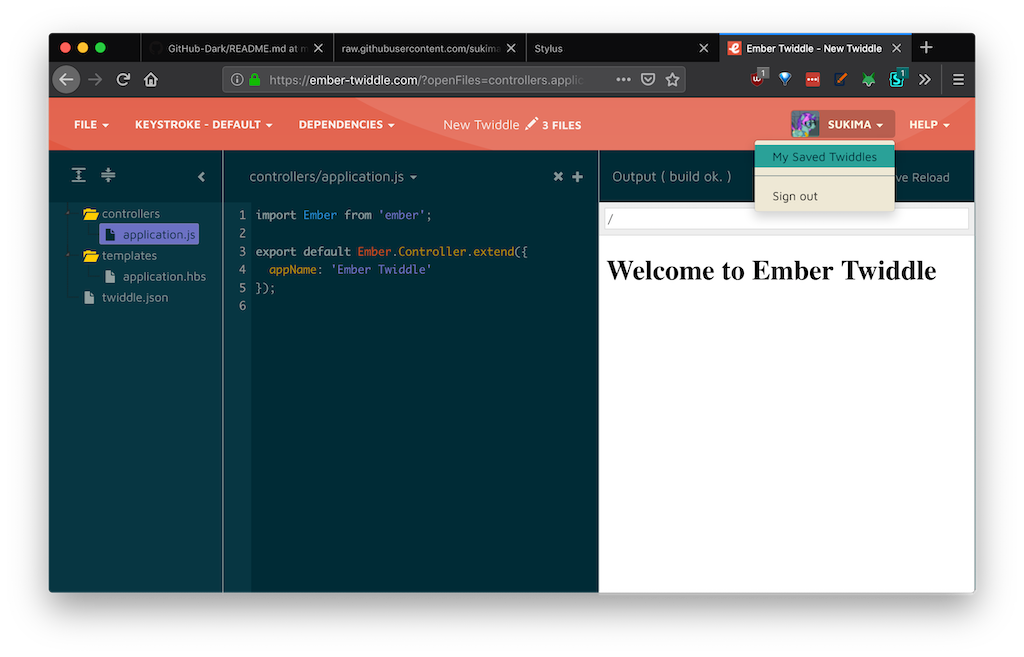The width and height of the screenshot is (1024, 657).
Task: Go back using browser back arrow
Action: click(66, 80)
